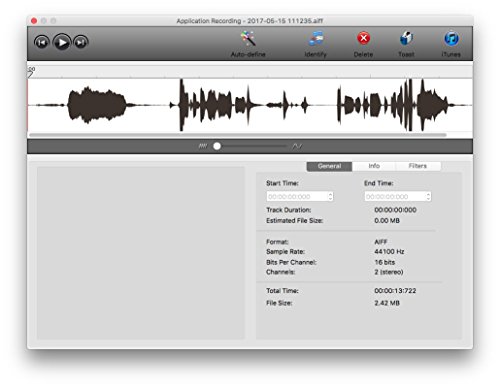Click the waveform zoom slider knob
500x388 pixels.
(217, 146)
